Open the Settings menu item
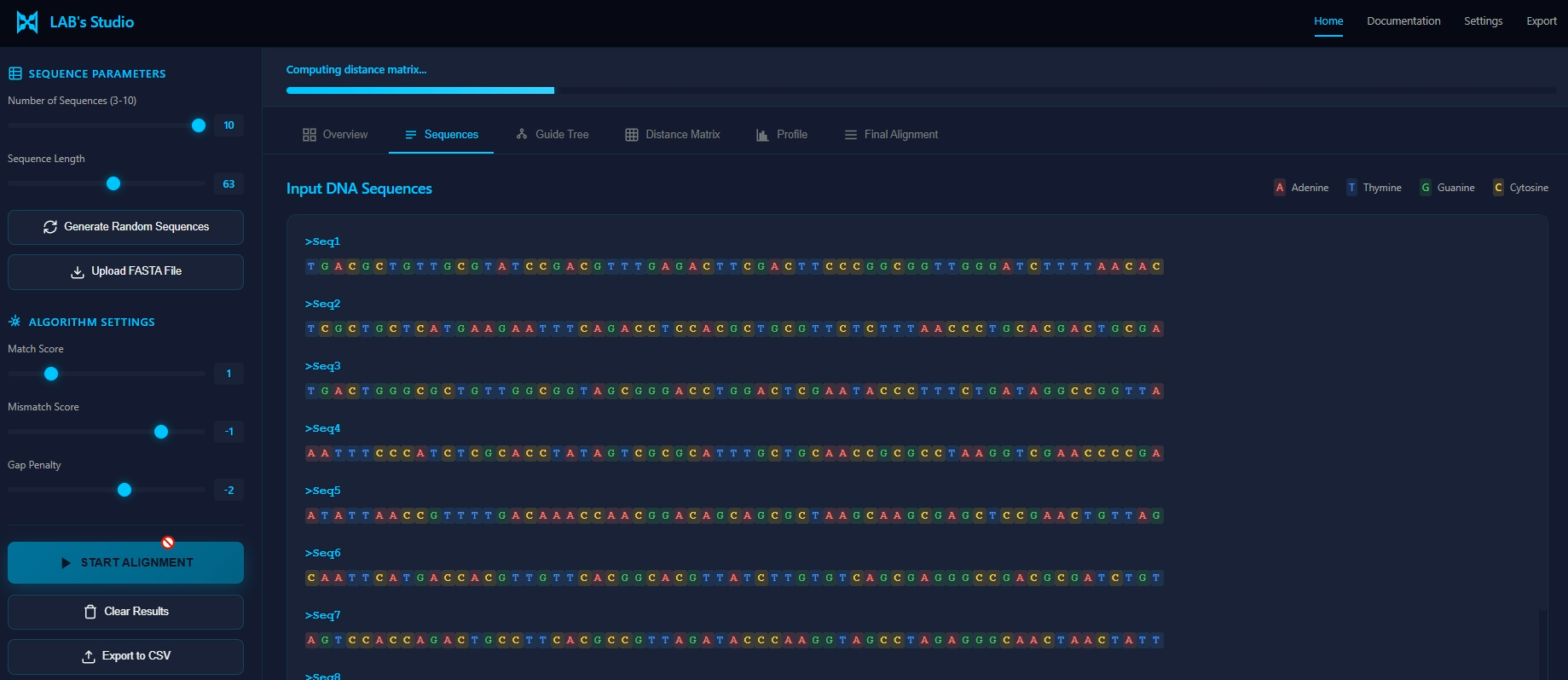 point(1483,21)
